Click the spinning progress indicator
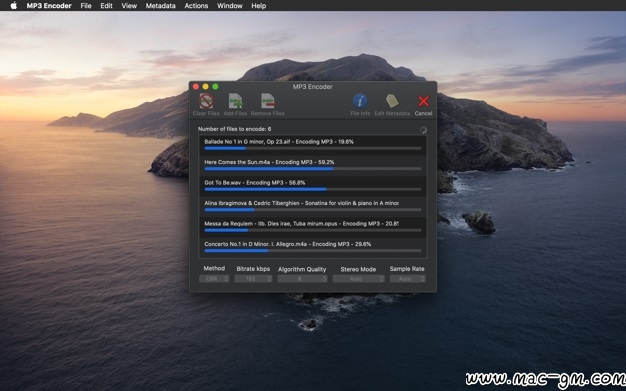626x391 pixels. pyautogui.click(x=423, y=130)
